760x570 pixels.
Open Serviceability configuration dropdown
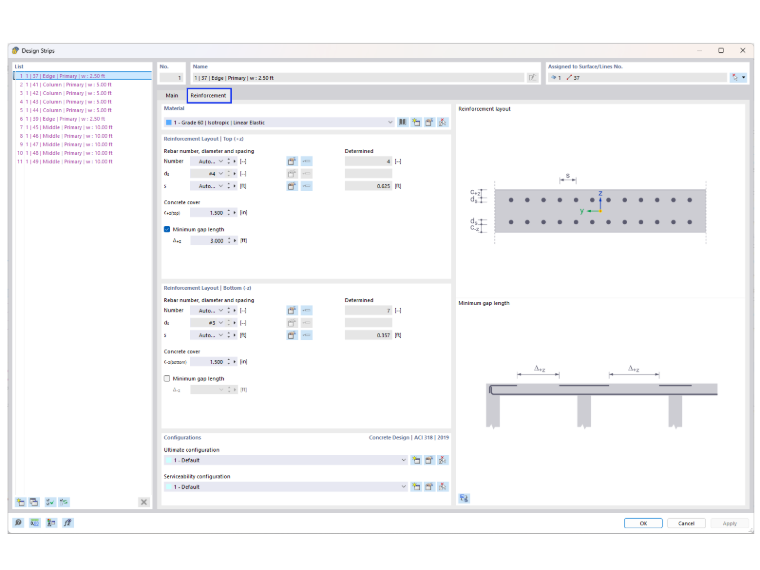[x=403, y=487]
